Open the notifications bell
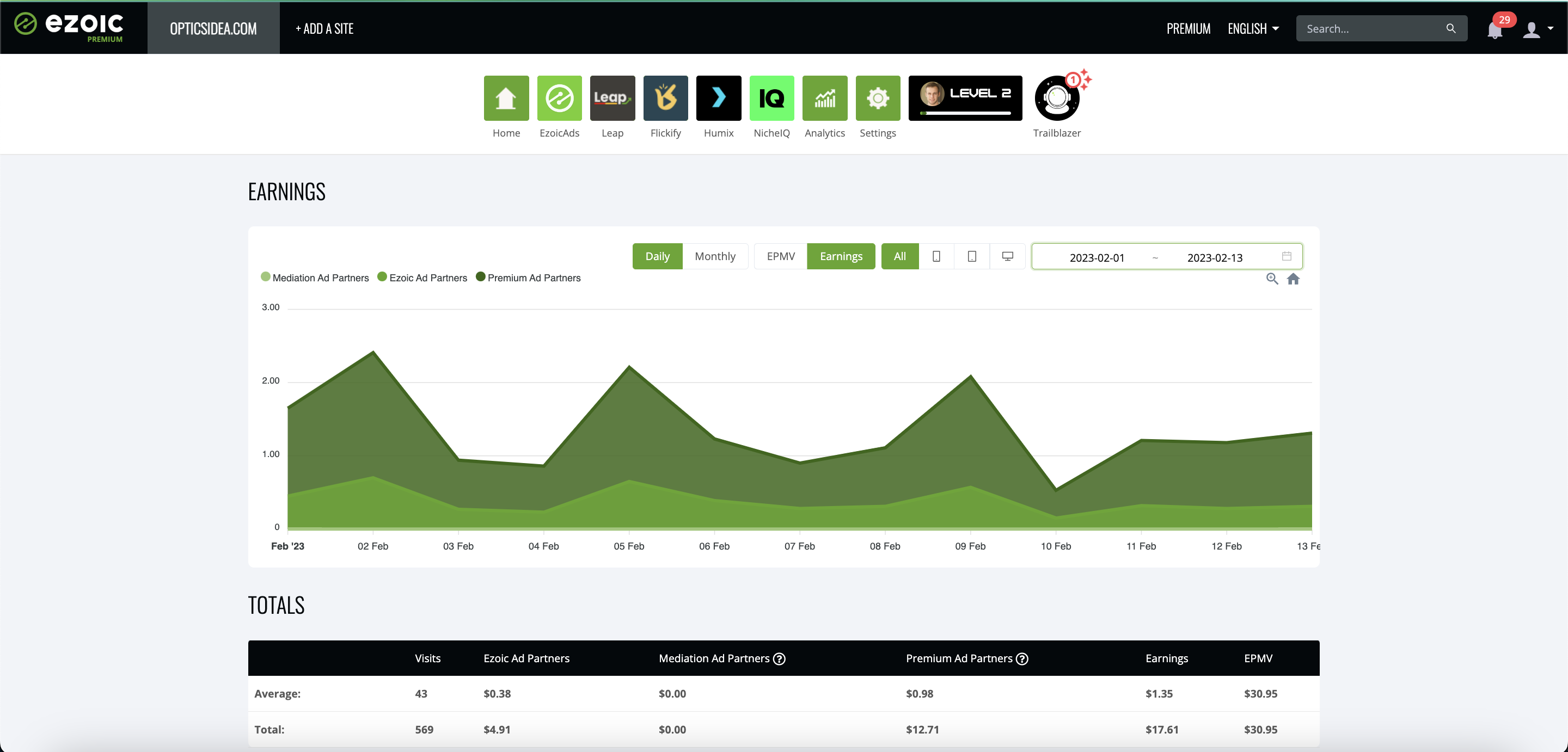 tap(1494, 29)
